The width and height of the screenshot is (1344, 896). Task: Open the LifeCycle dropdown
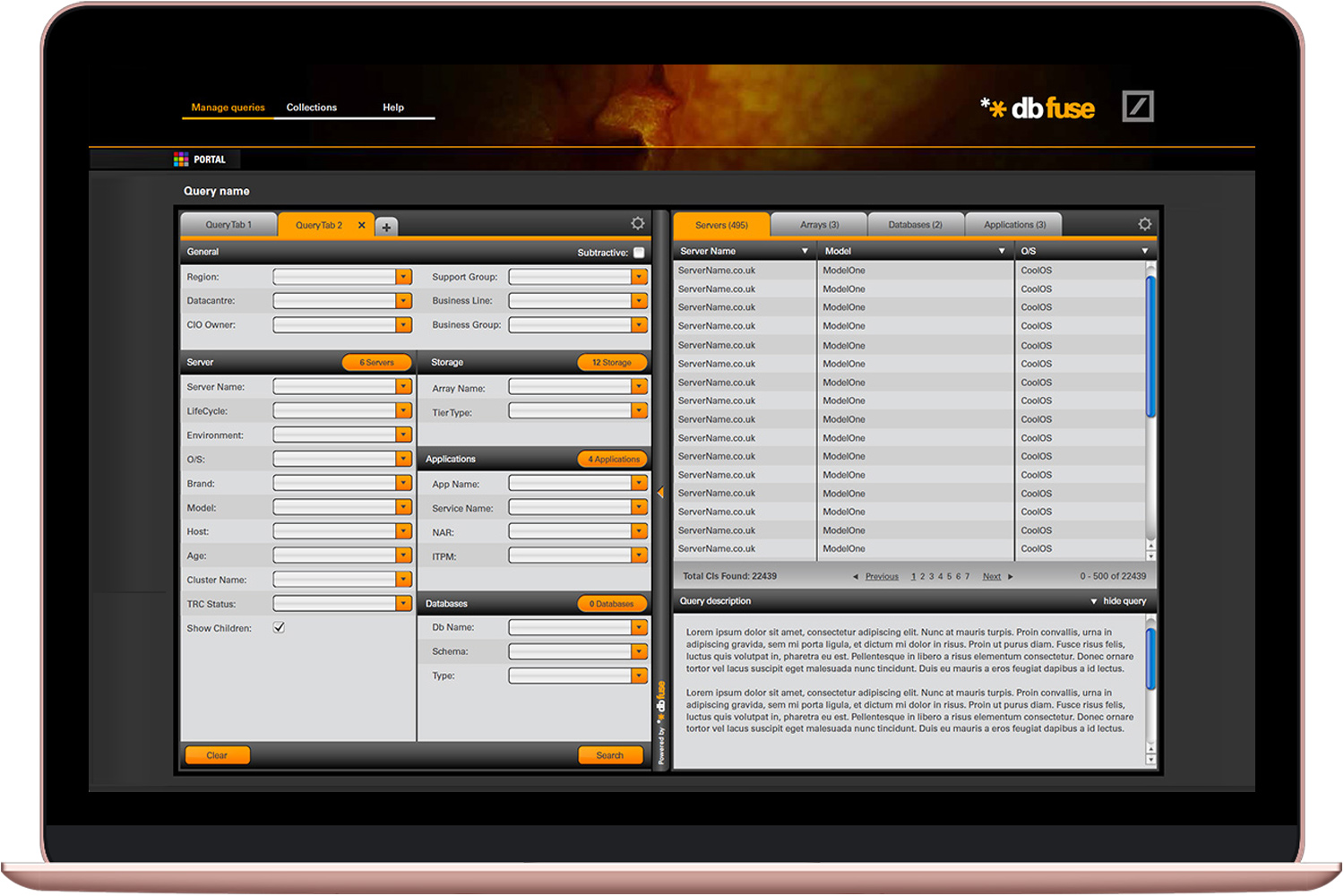(404, 410)
